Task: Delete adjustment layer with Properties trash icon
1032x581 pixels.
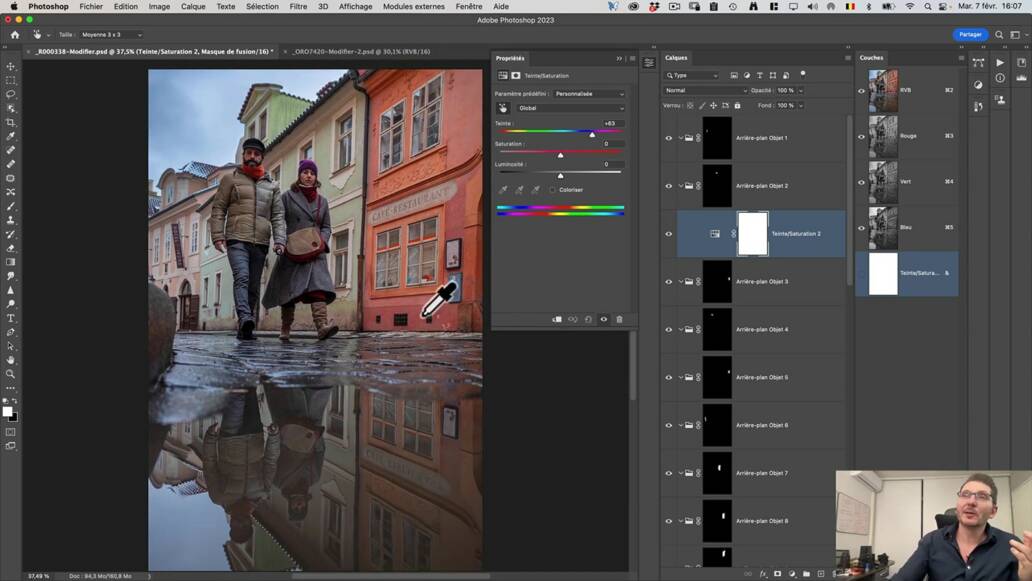Action: click(619, 319)
